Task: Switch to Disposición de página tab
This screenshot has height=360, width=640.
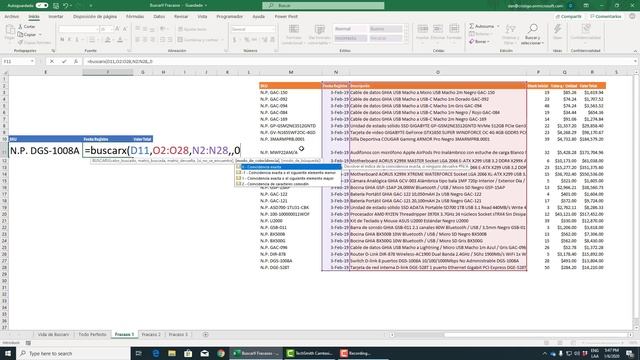Action: coord(95,17)
